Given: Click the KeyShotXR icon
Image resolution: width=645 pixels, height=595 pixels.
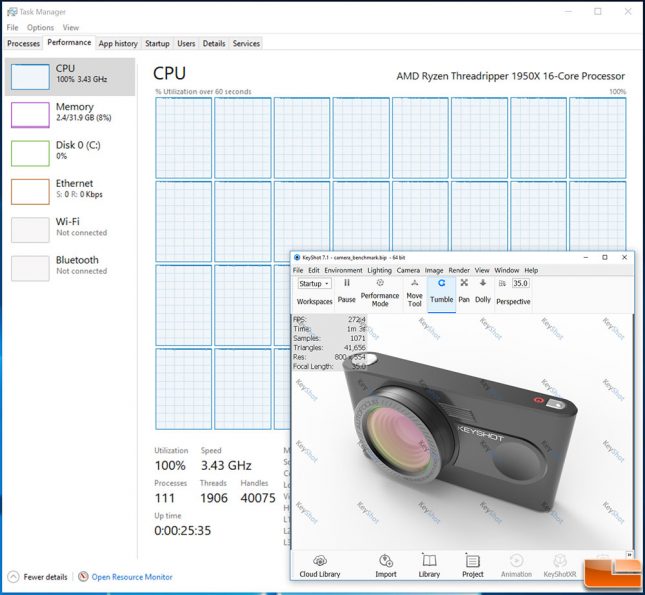Looking at the screenshot, I should (x=560, y=560).
